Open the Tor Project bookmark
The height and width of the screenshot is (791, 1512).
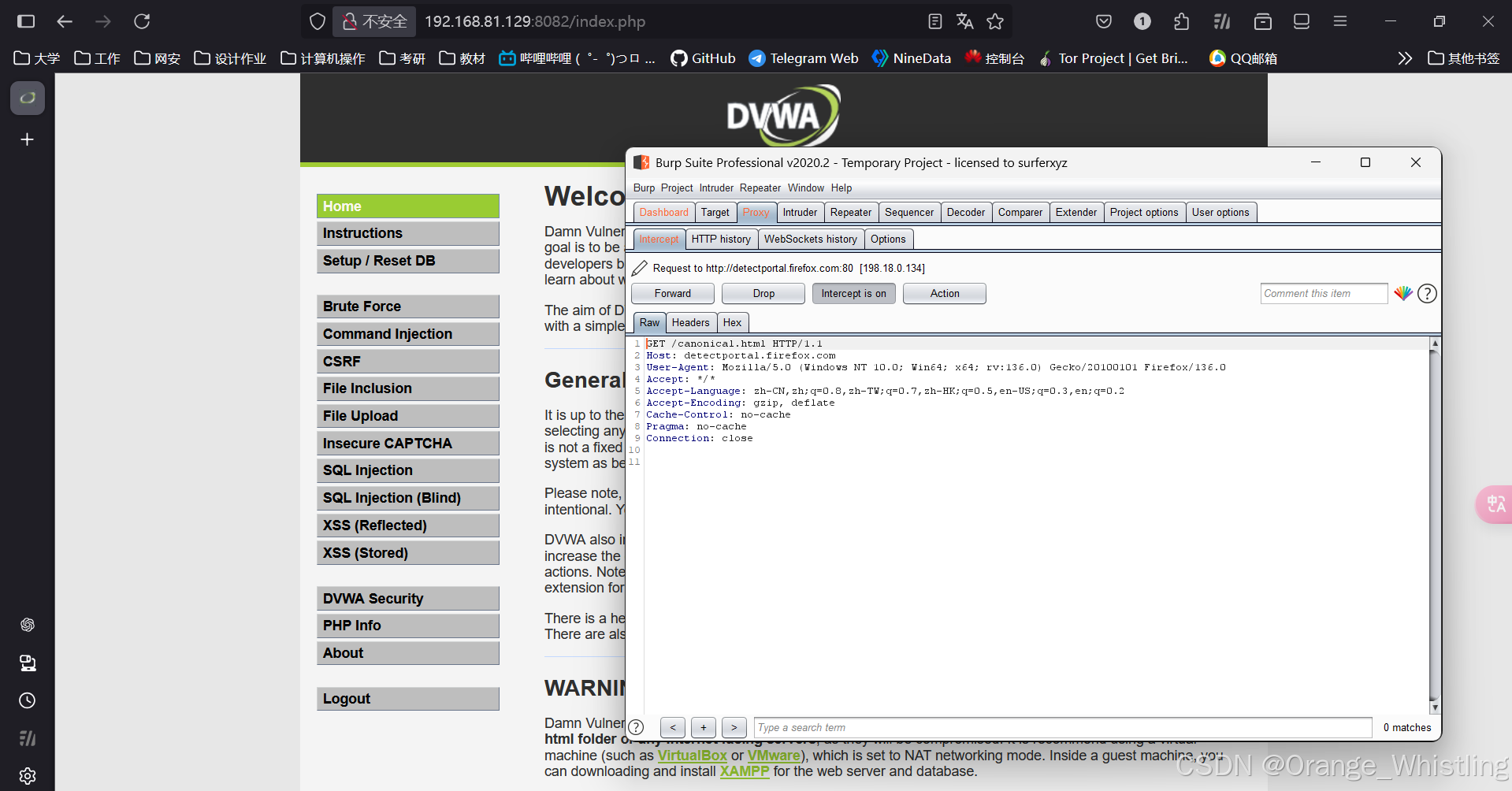click(x=1113, y=58)
